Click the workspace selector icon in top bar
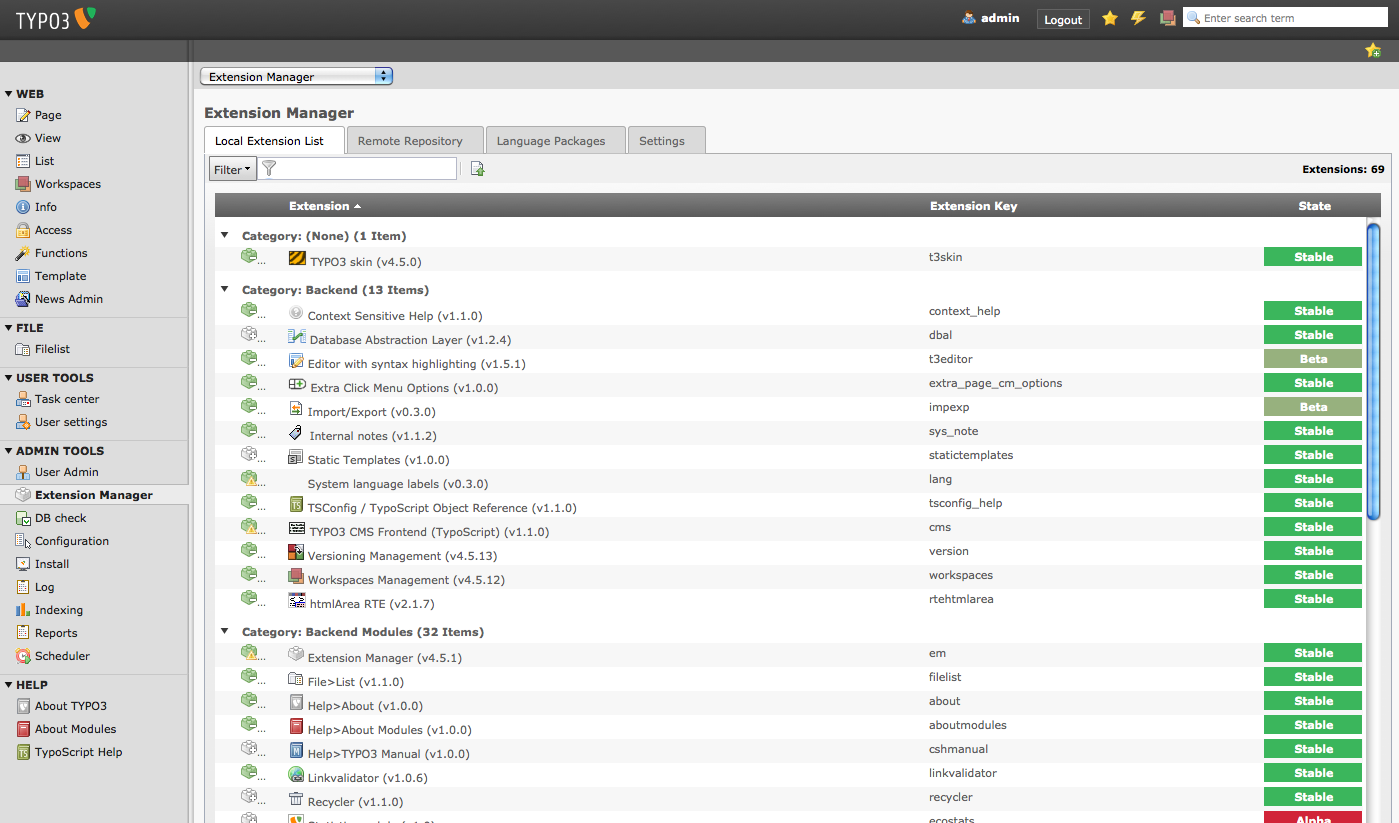Viewport: 1399px width, 823px height. (x=1167, y=18)
